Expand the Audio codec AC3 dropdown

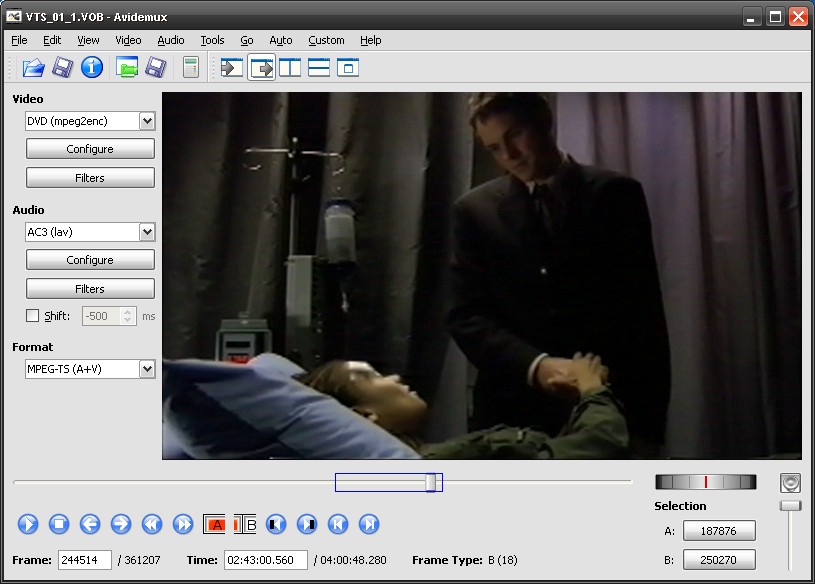pos(147,232)
